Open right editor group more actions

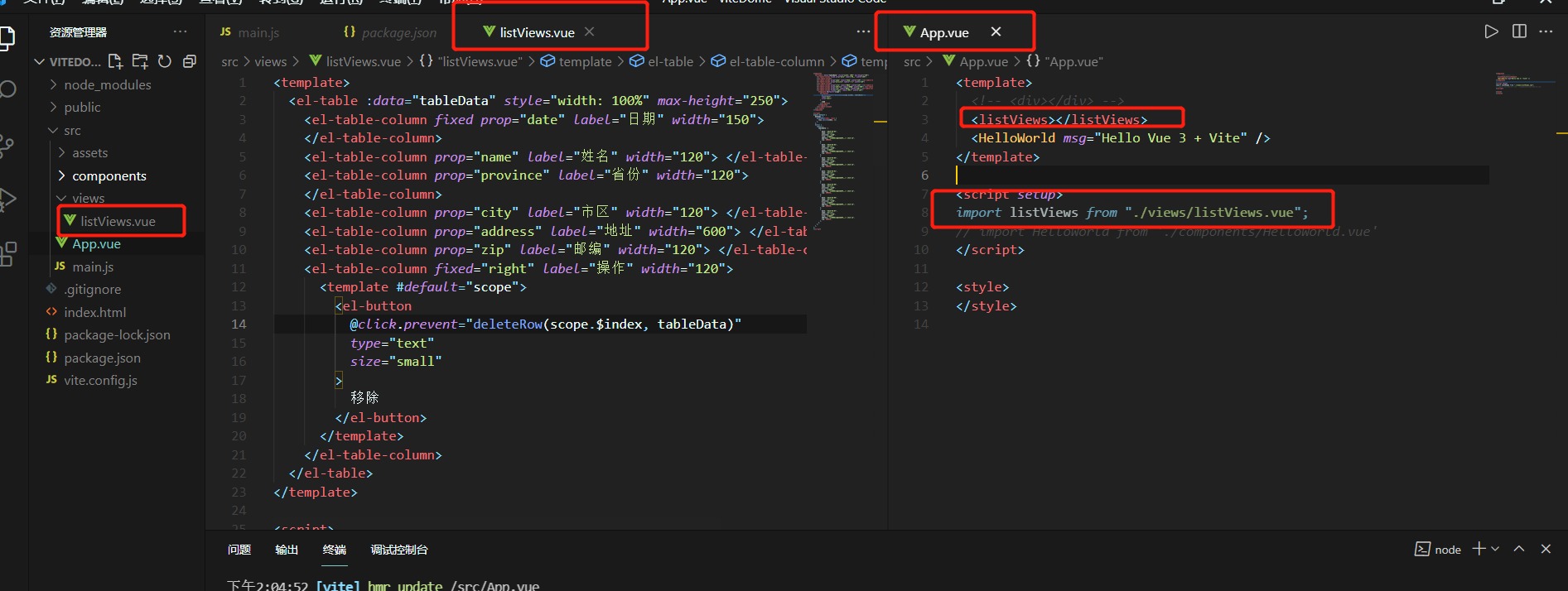click(x=1546, y=31)
